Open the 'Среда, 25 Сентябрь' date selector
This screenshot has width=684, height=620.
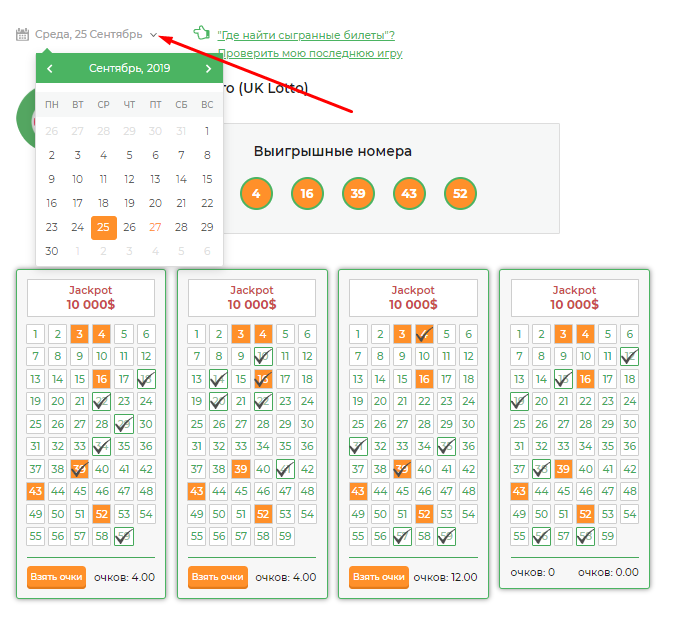coord(89,34)
